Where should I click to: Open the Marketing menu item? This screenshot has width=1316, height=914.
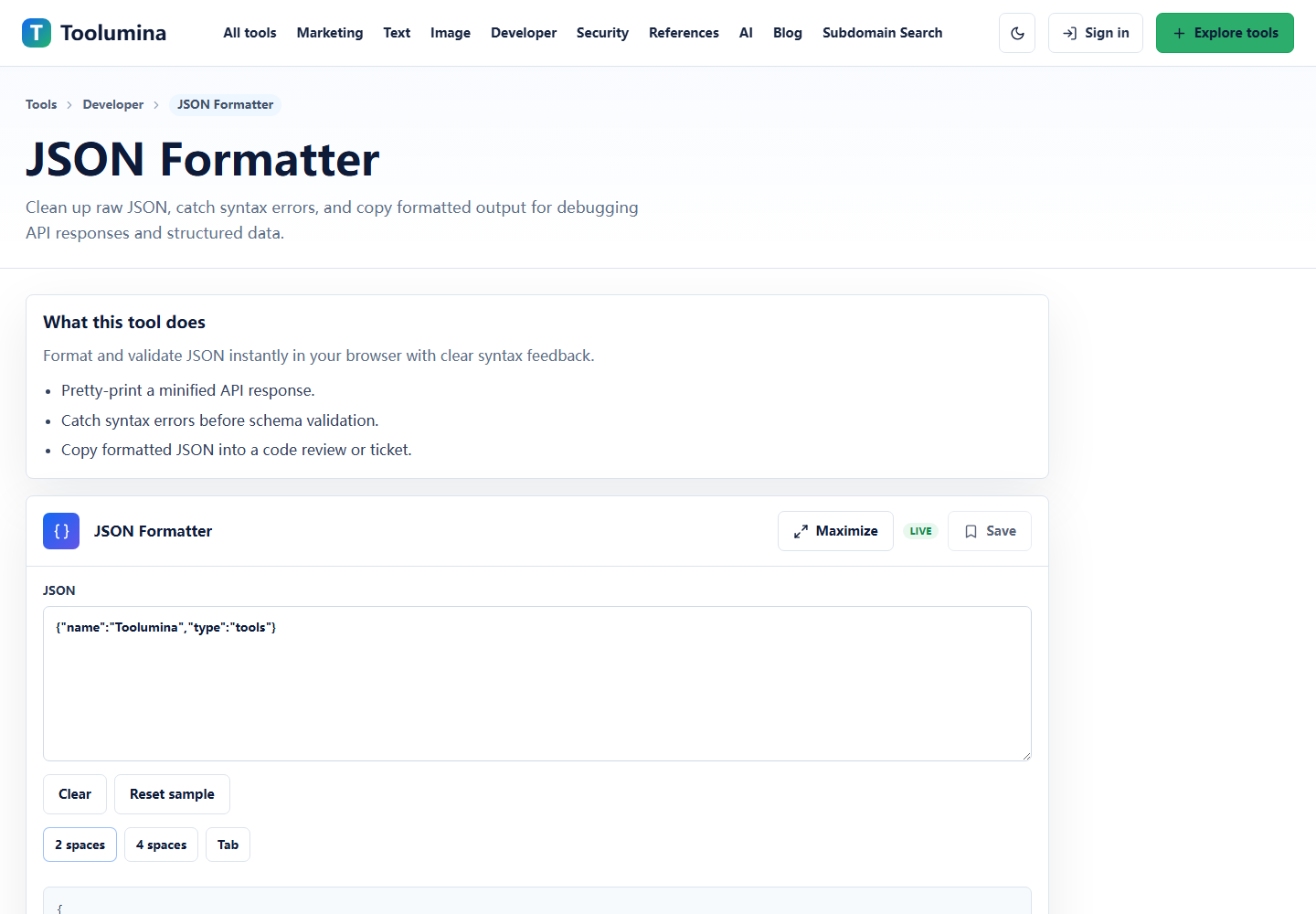330,33
